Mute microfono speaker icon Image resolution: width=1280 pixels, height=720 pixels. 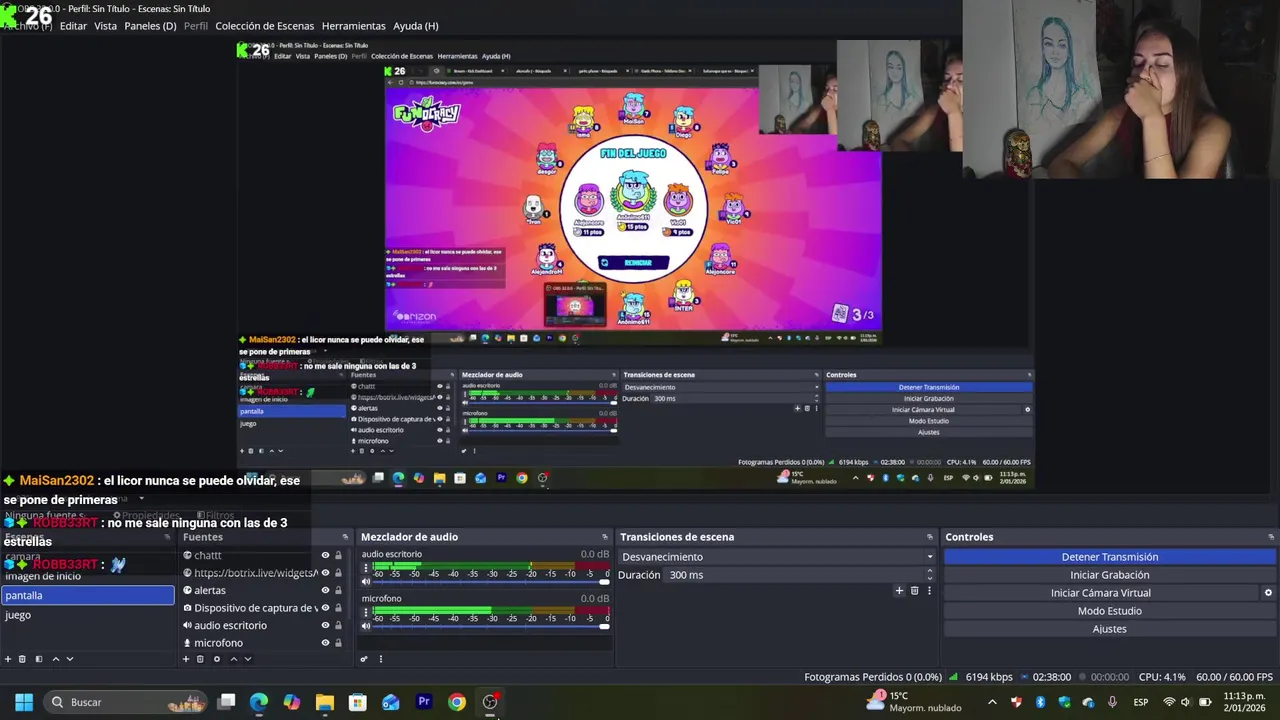tap(366, 626)
